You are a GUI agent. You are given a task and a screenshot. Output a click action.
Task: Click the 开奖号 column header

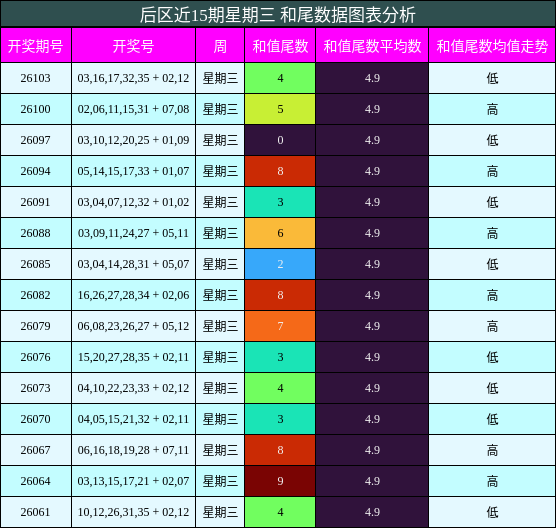133,46
